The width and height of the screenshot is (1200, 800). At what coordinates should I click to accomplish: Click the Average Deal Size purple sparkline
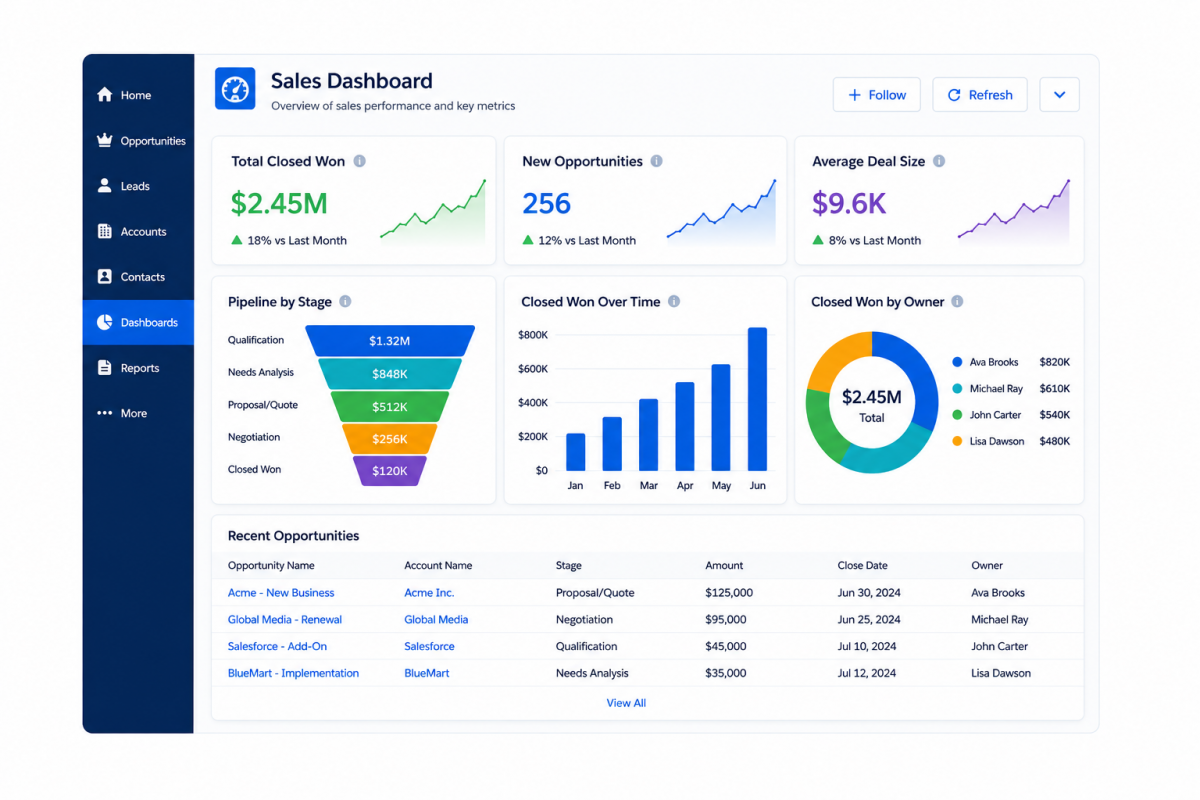(x=1014, y=212)
